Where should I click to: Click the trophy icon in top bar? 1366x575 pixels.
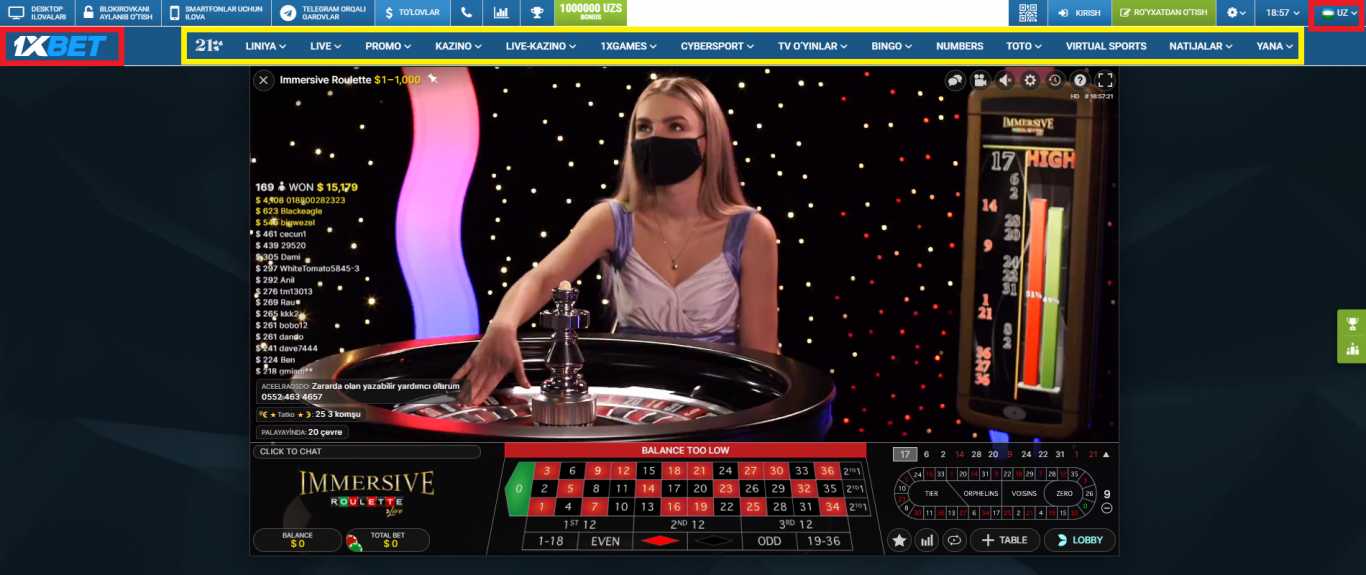tap(536, 13)
